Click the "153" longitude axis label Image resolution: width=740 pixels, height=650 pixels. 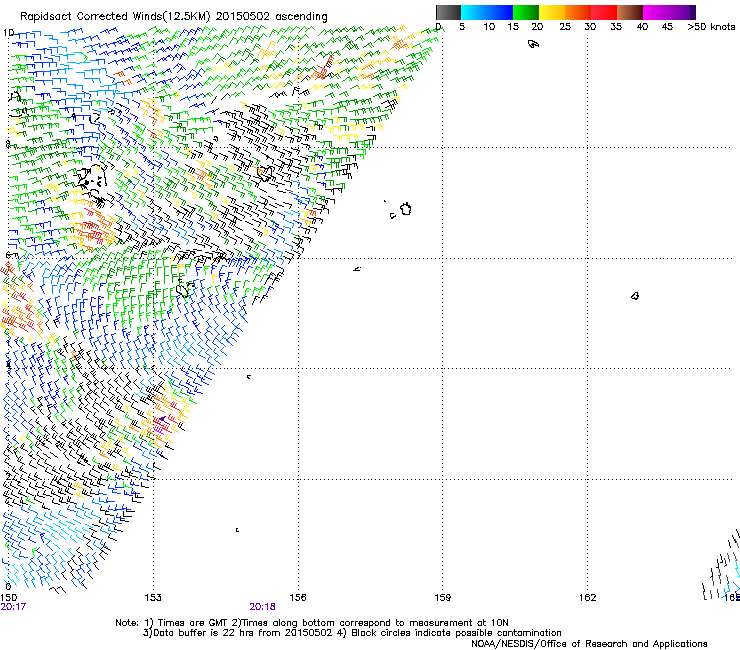pyautogui.click(x=153, y=598)
